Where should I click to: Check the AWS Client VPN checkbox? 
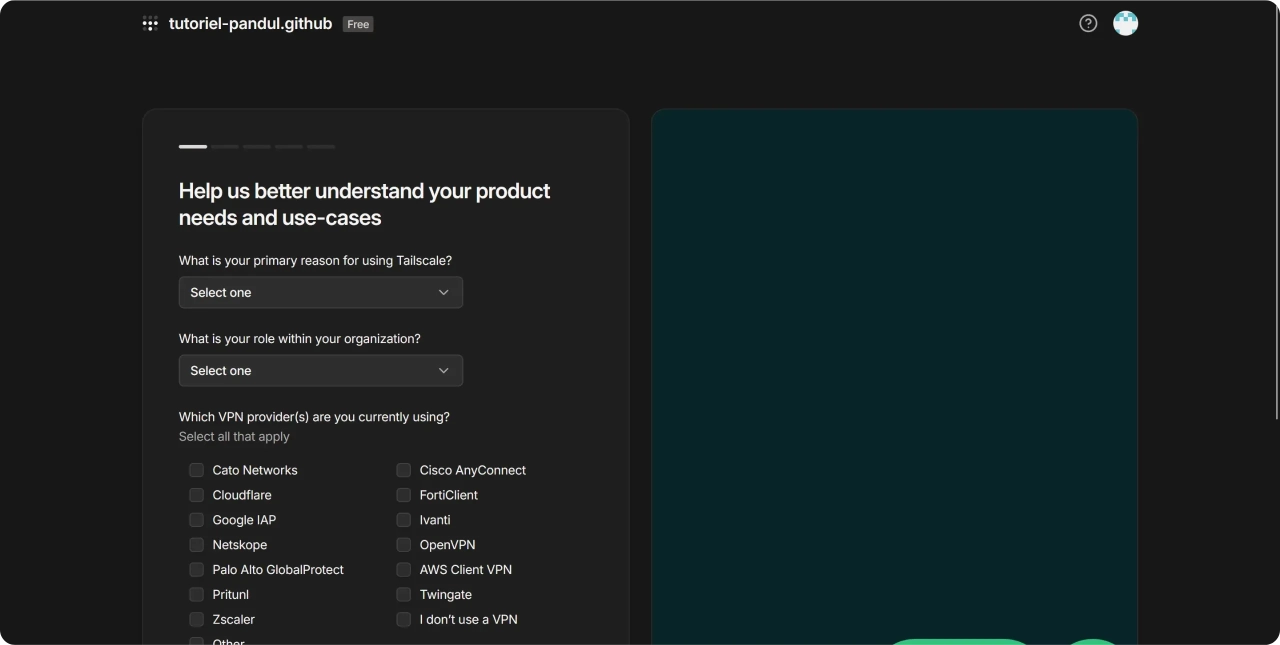[403, 570]
